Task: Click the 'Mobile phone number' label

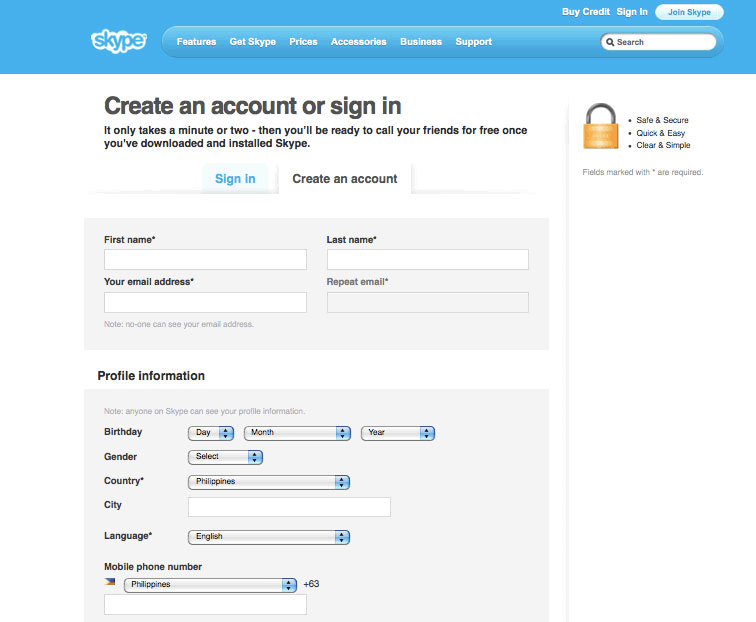Action: [153, 567]
